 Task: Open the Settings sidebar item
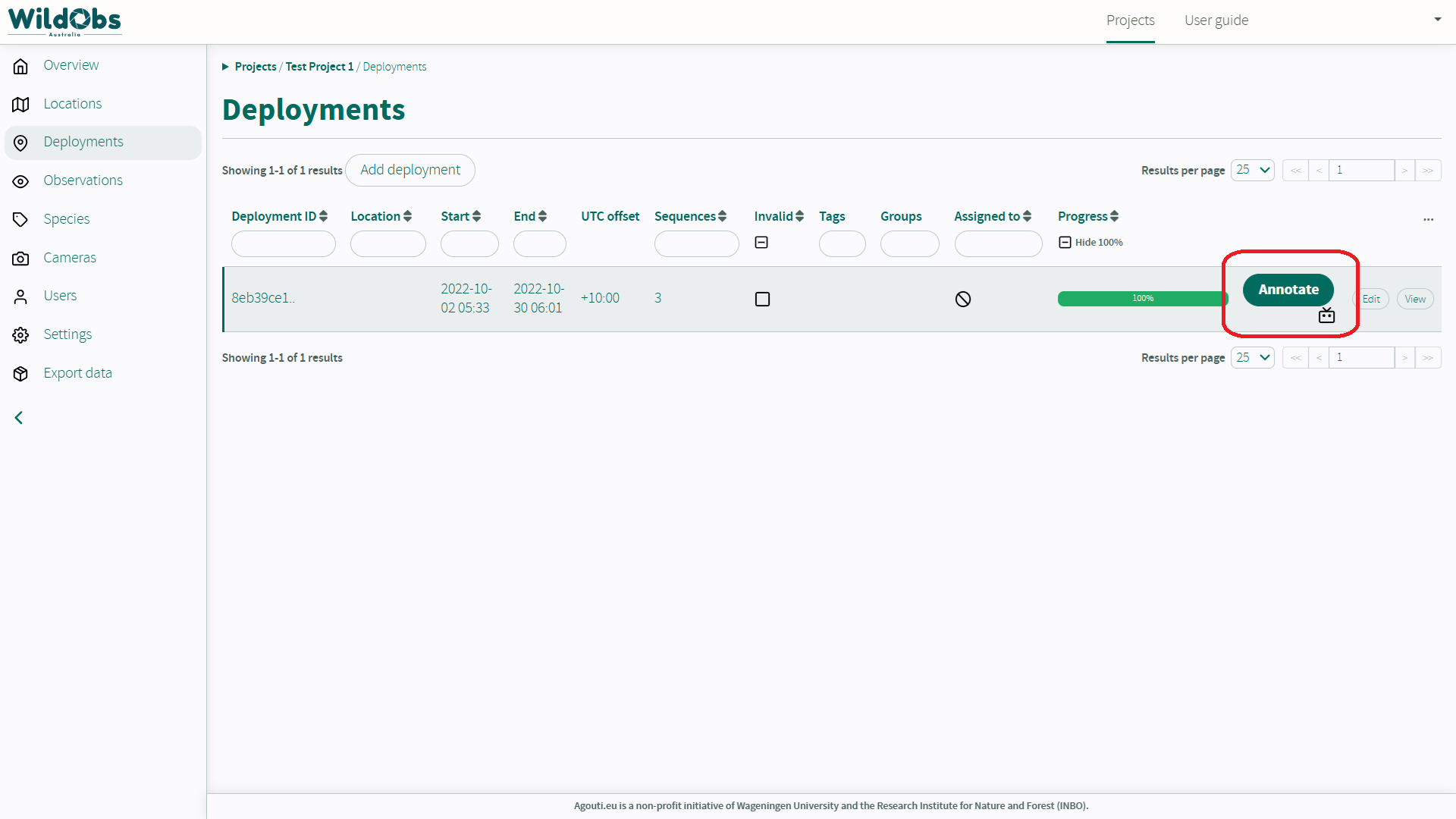[x=67, y=334]
